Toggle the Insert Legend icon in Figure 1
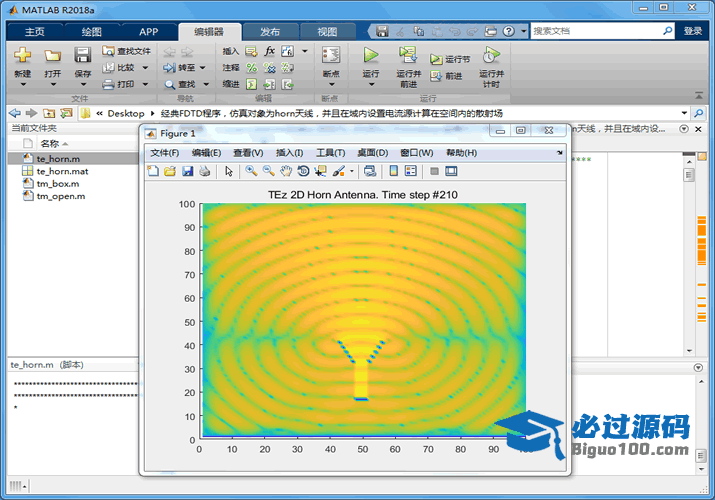This screenshot has height=500, width=715. [x=411, y=171]
